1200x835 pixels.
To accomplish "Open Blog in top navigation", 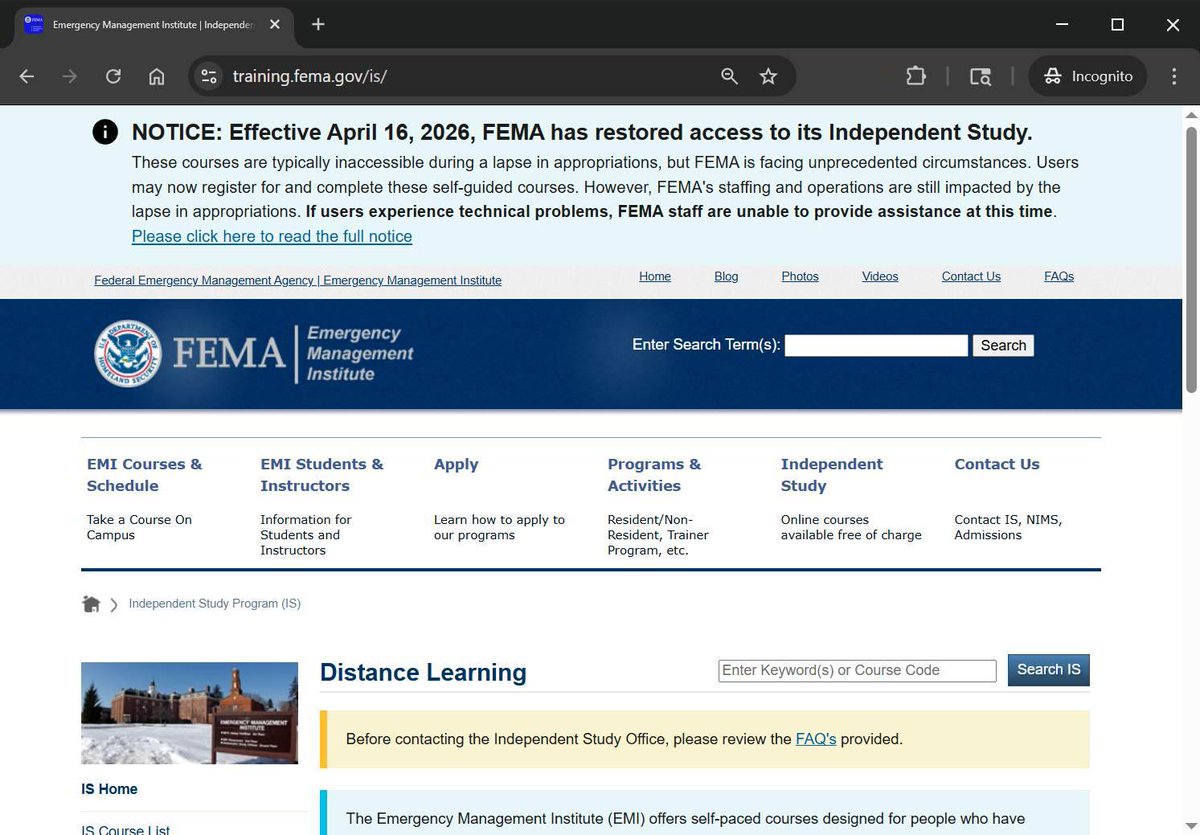I will click(x=726, y=276).
